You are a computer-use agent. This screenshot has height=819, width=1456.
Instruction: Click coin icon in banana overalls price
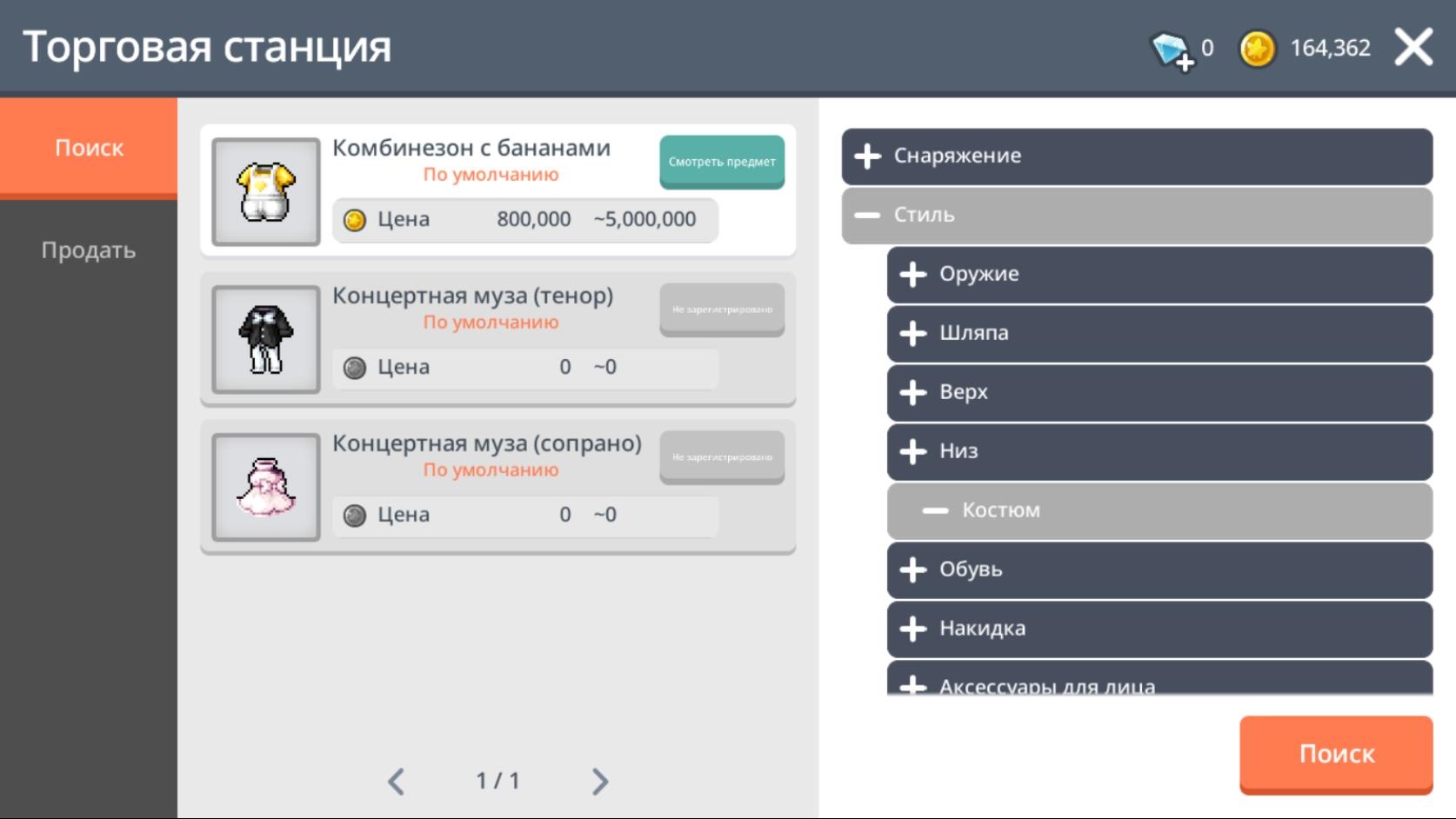click(355, 220)
